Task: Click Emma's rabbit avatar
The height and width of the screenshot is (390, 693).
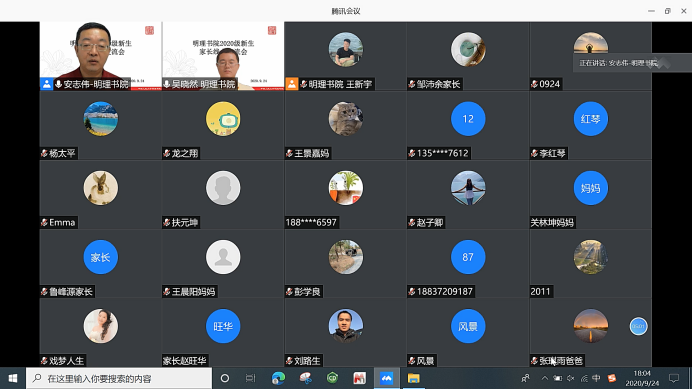Action: click(101, 188)
